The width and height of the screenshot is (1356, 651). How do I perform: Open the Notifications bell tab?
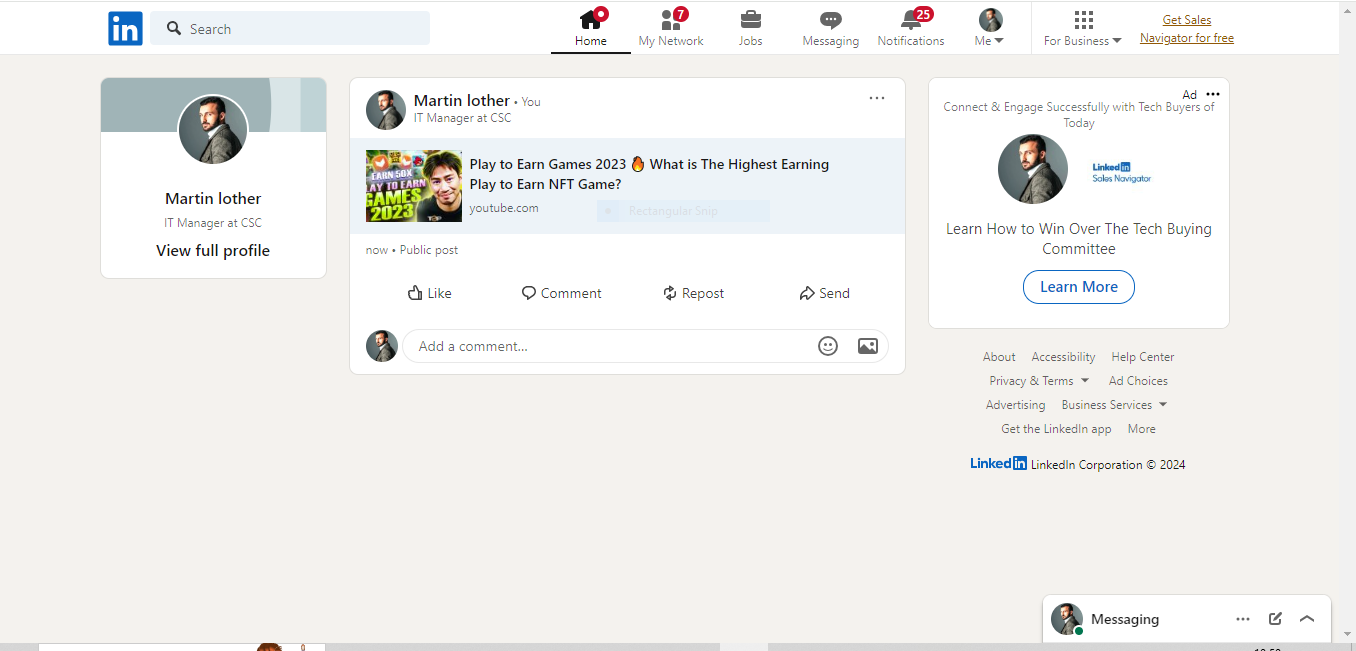pos(911,28)
